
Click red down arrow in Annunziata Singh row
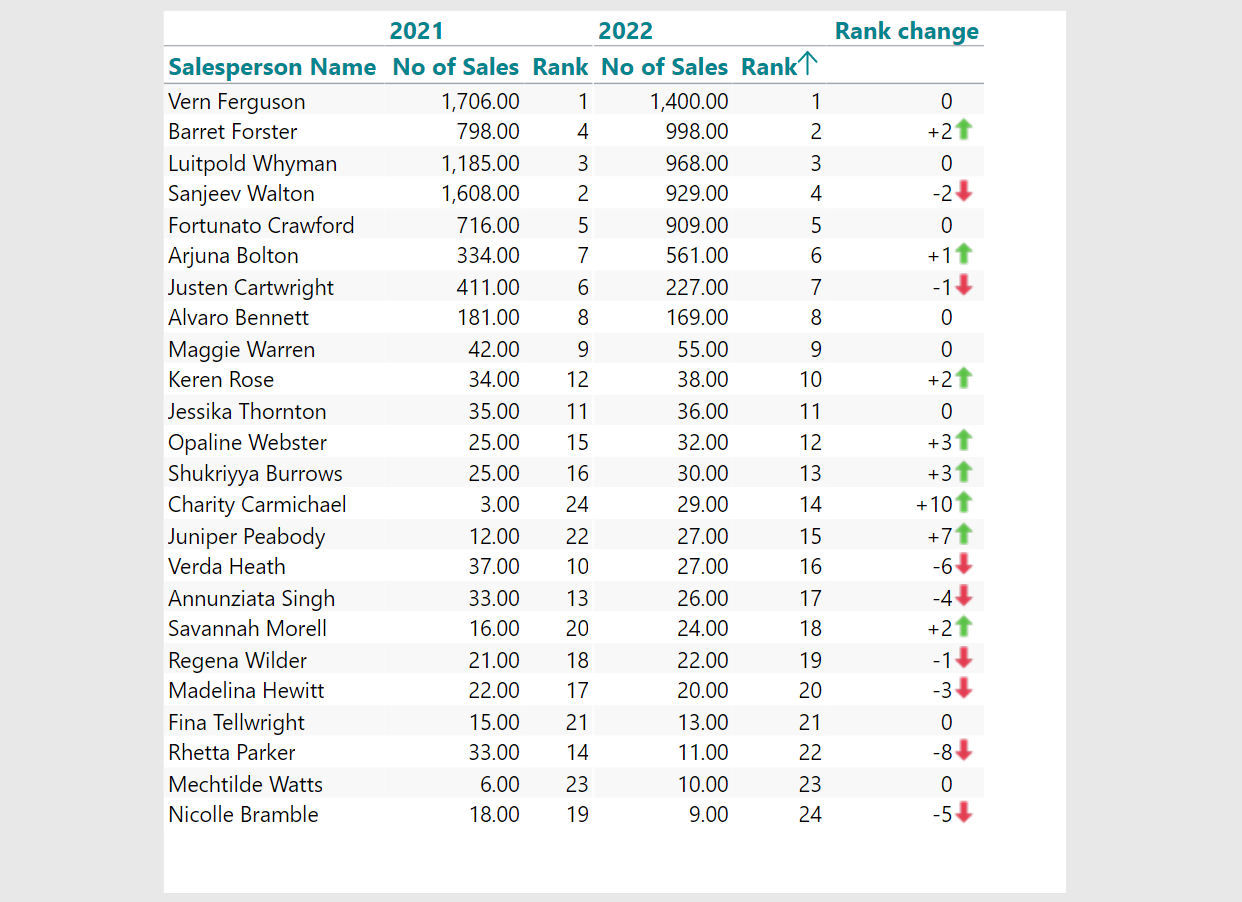[964, 598]
